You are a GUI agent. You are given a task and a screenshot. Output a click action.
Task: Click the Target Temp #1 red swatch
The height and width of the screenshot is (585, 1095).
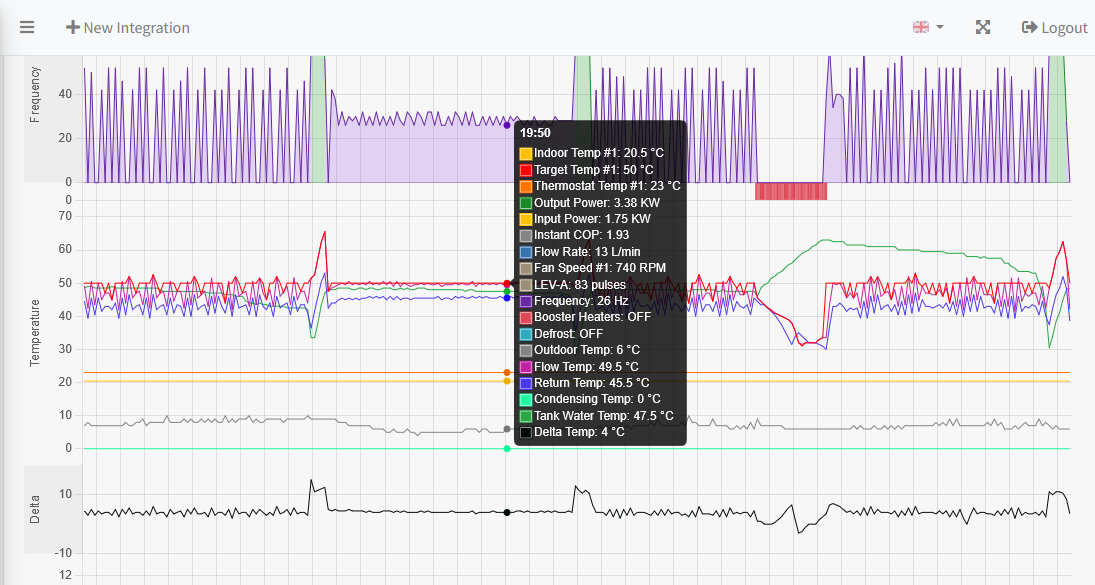point(526,170)
